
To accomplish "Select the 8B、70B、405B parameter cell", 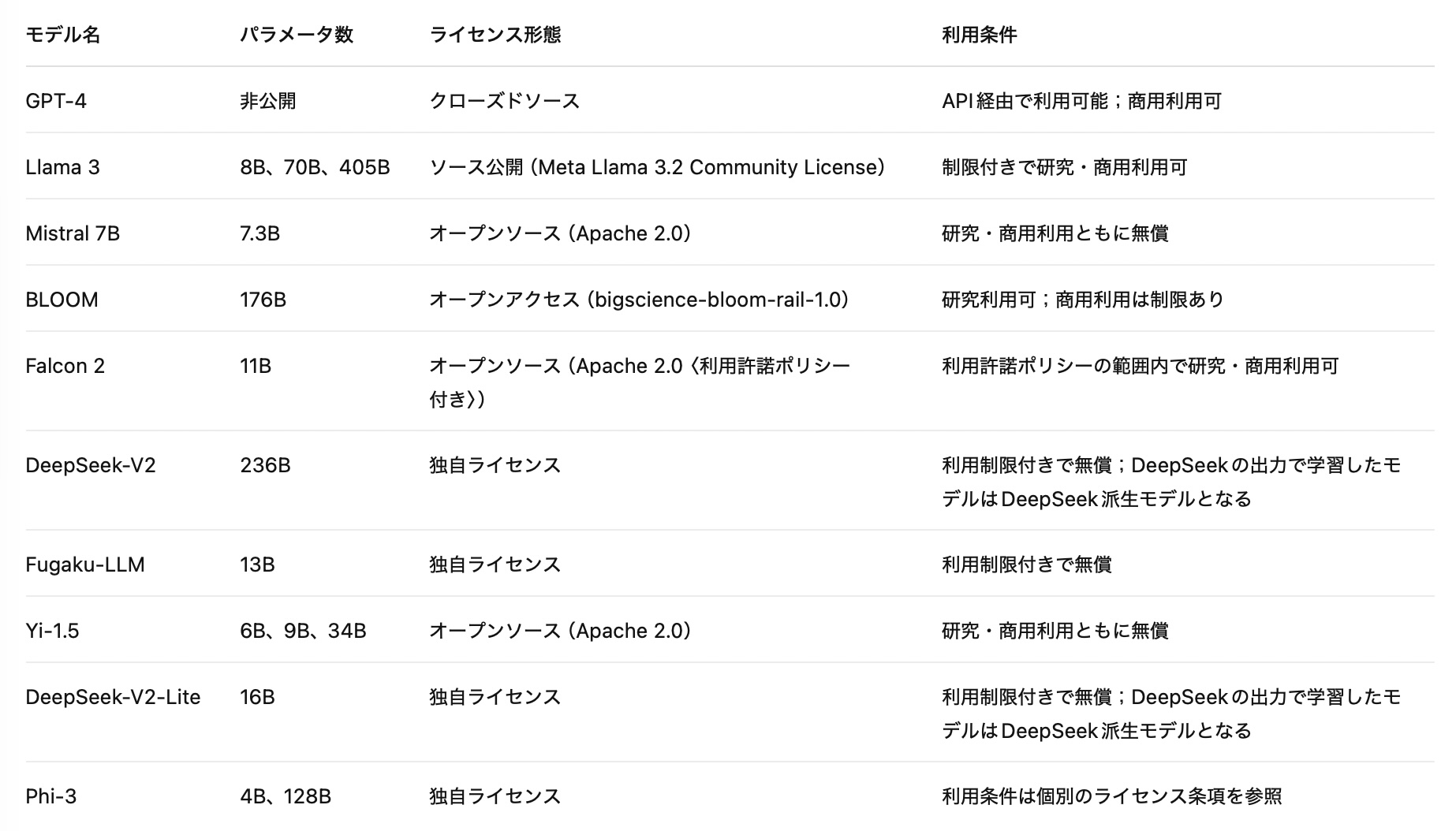I will pyautogui.click(x=315, y=167).
